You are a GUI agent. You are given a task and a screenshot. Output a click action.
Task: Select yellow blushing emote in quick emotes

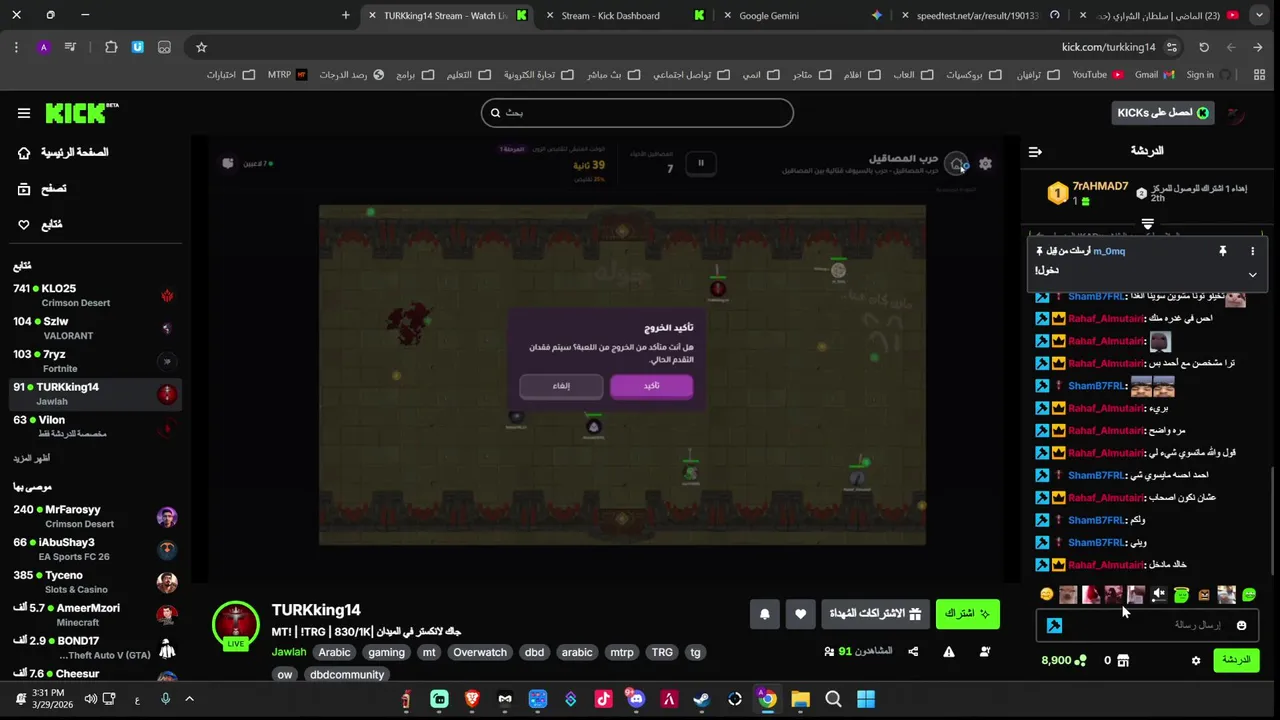(1046, 595)
